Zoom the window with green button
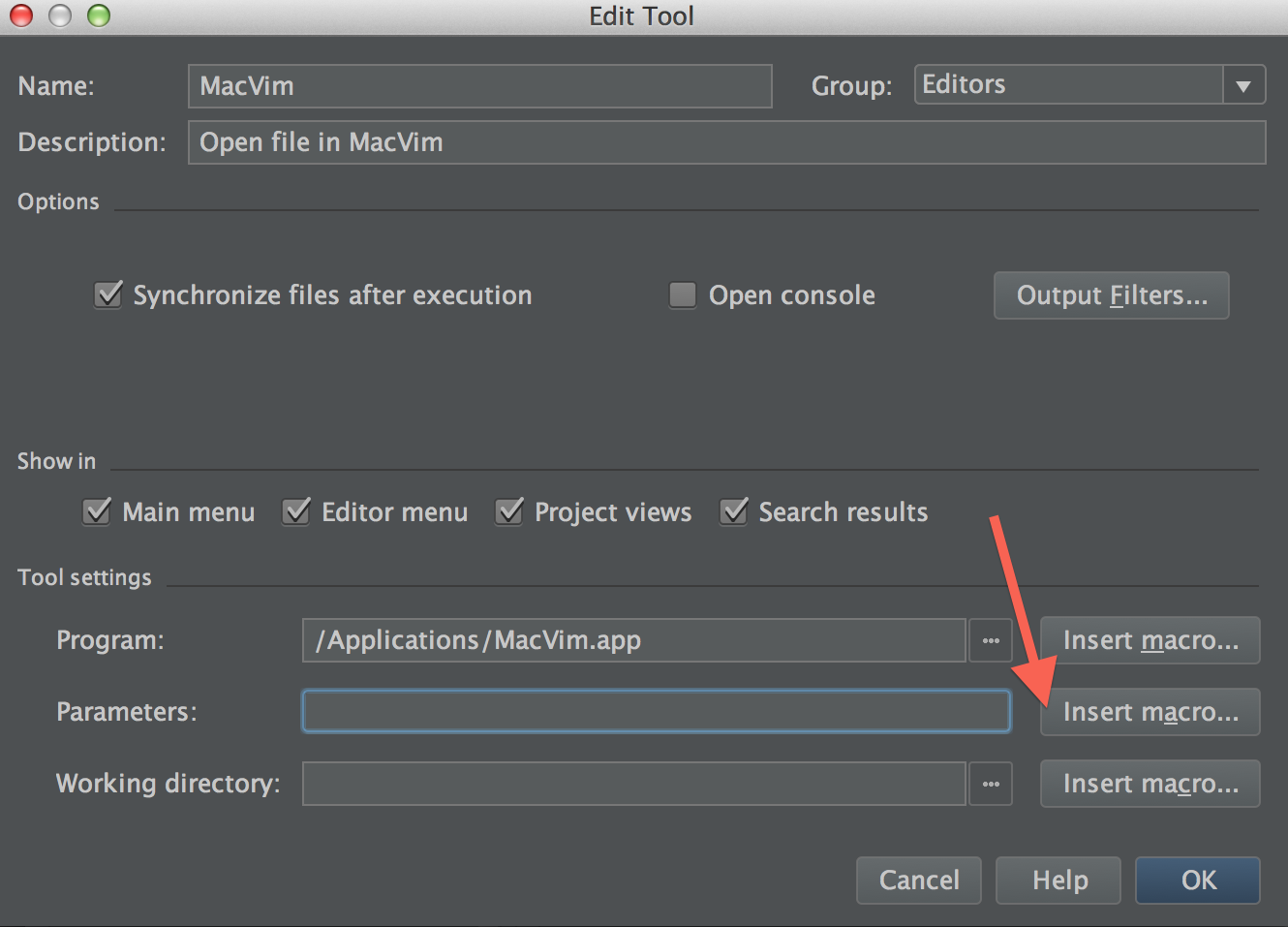The image size is (1288, 927). [99, 15]
